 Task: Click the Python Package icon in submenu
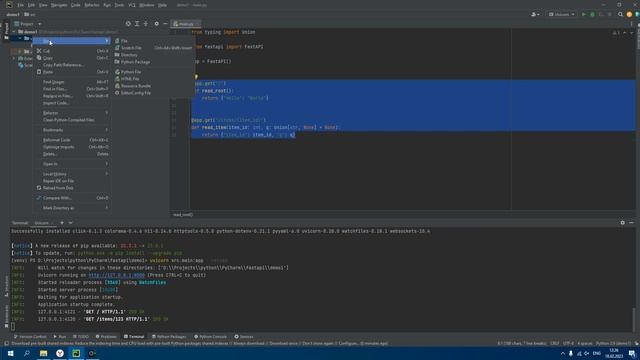[x=117, y=62]
